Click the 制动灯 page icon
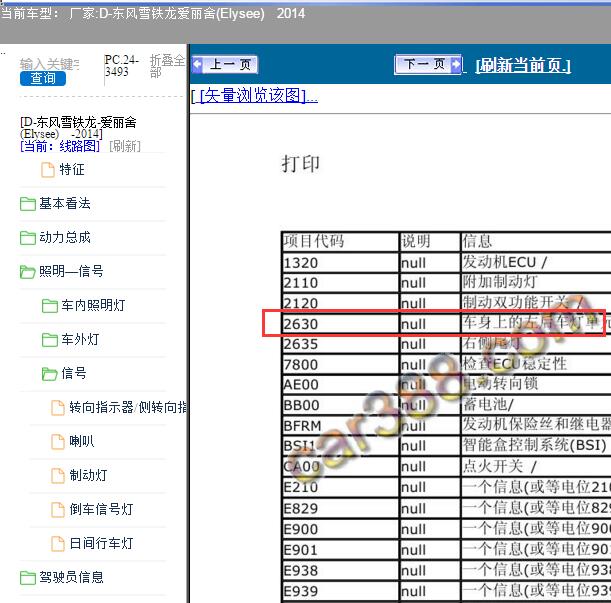The width and height of the screenshot is (611, 603). [x=58, y=476]
